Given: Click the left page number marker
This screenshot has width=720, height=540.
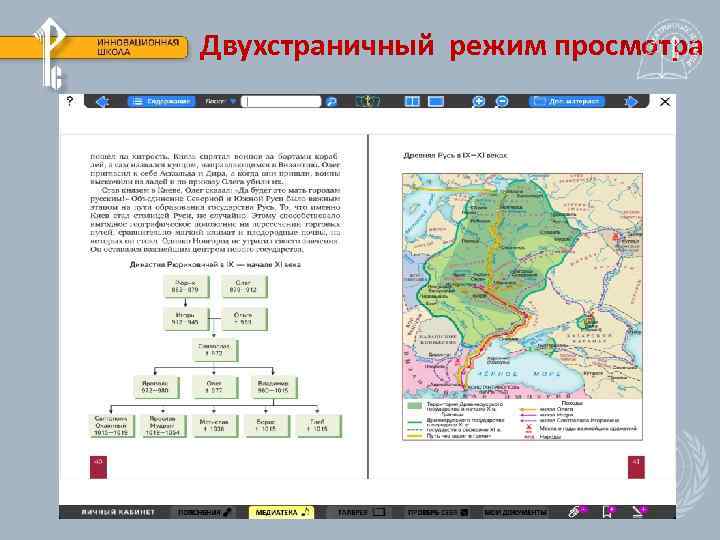Looking at the screenshot, I should coord(98,467).
